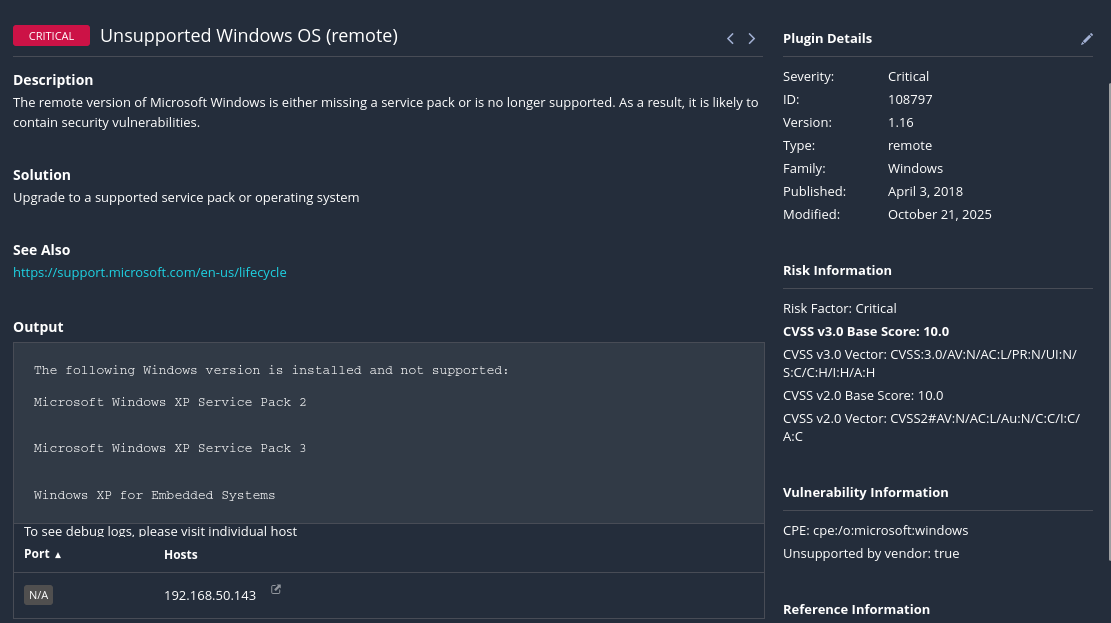Select host 192.168.50.143 in the table
Image resolution: width=1111 pixels, height=623 pixels.
point(210,595)
